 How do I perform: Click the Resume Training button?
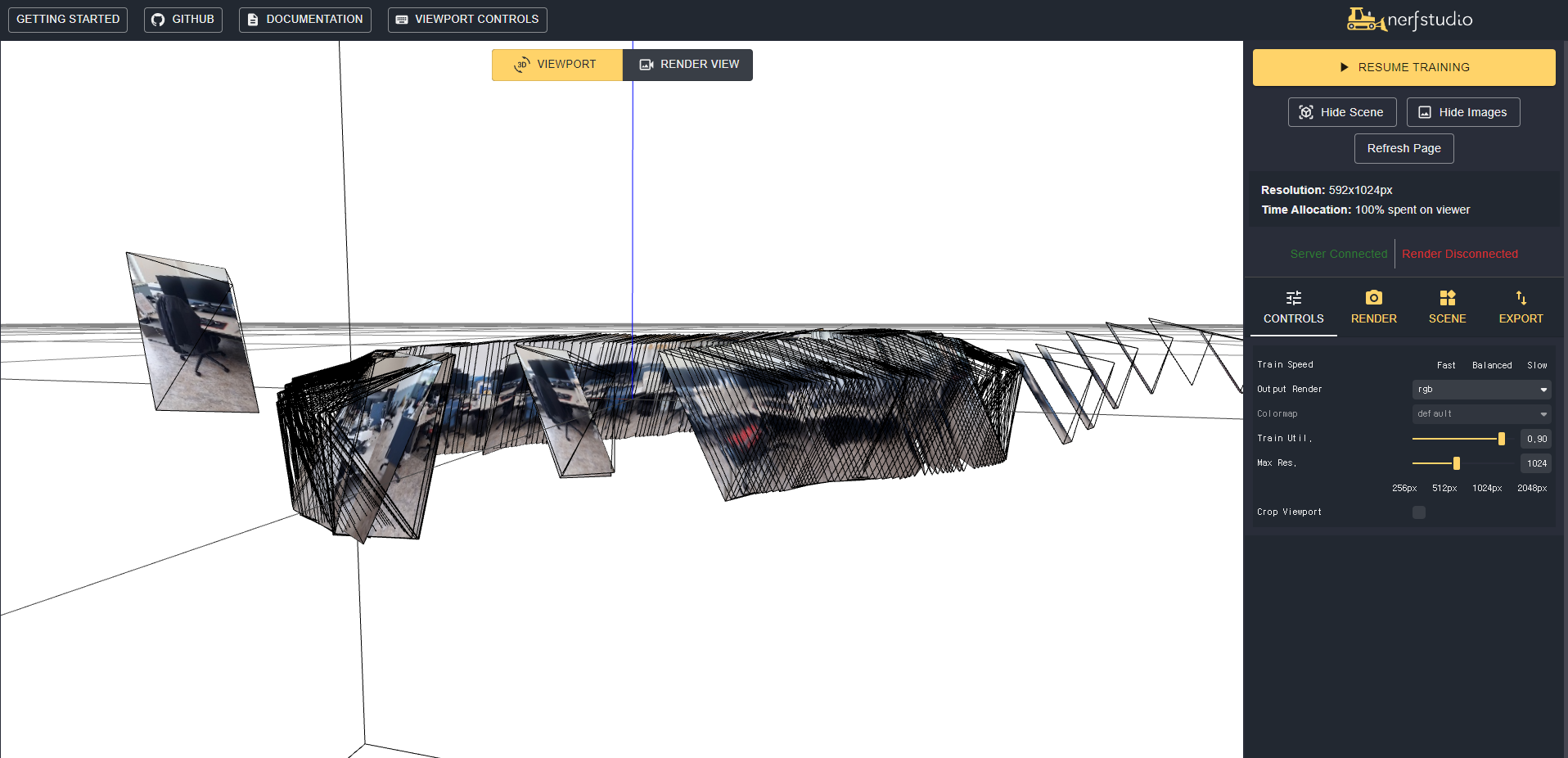pos(1403,67)
